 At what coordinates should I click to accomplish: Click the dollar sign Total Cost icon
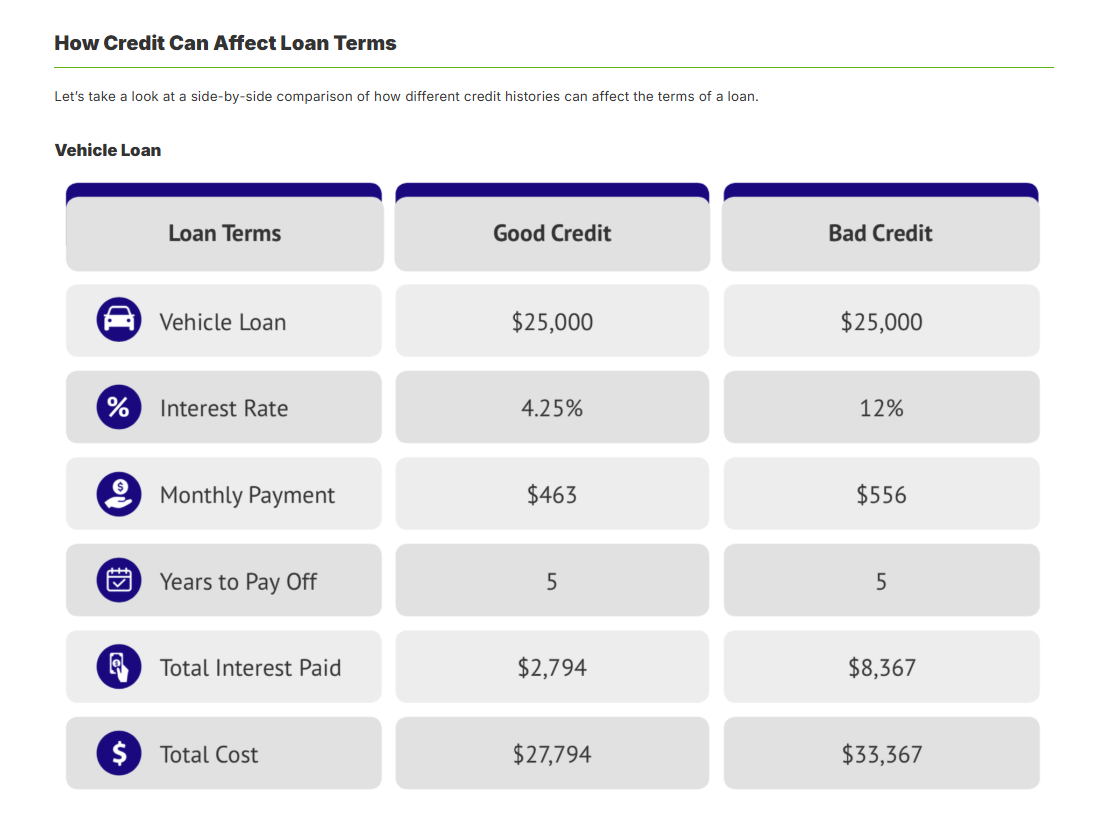click(x=118, y=753)
